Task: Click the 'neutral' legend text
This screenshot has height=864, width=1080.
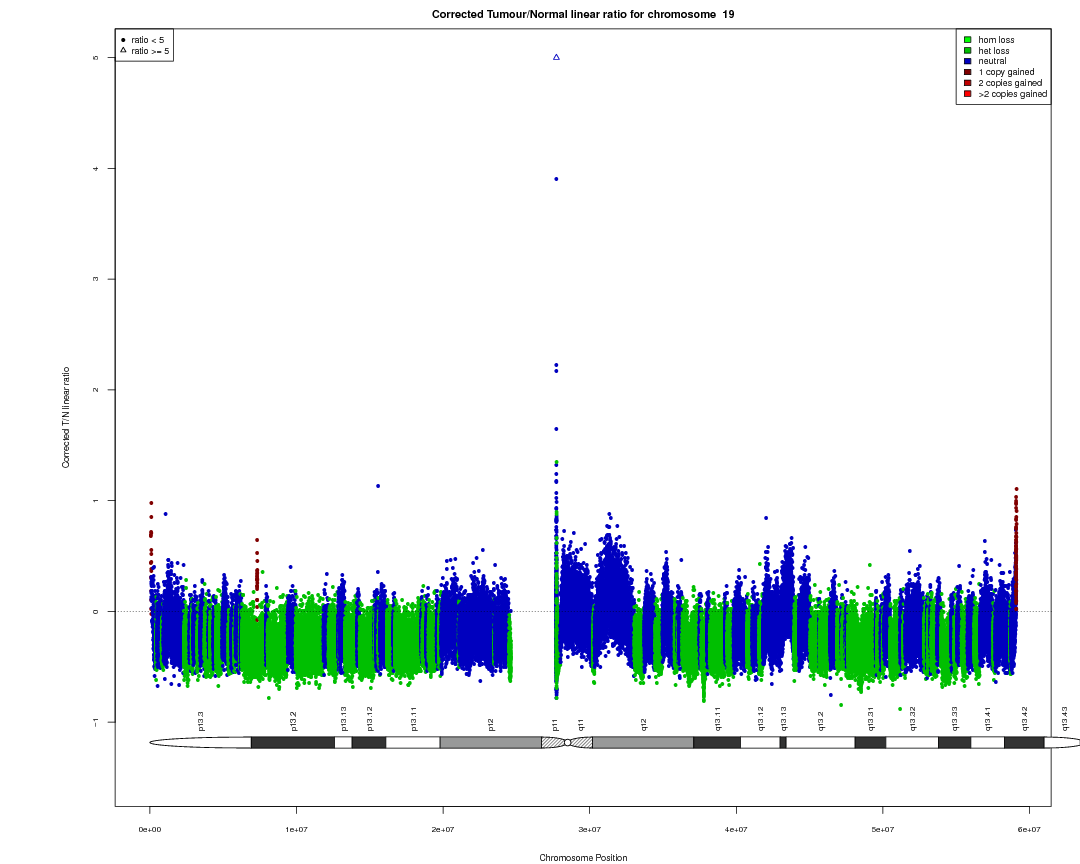Action: point(992,61)
